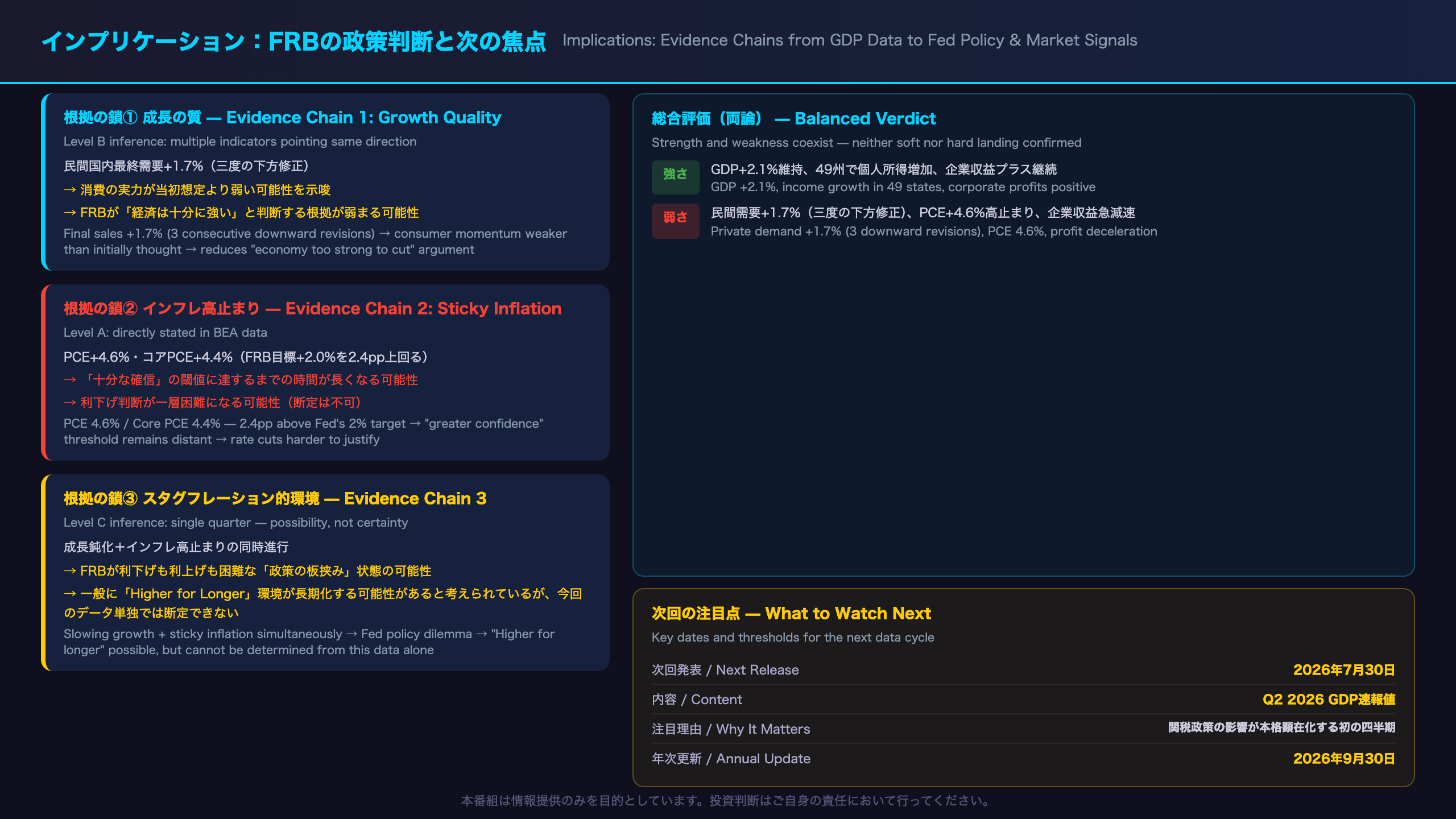Click the green 強さ strength badge

[x=675, y=177]
